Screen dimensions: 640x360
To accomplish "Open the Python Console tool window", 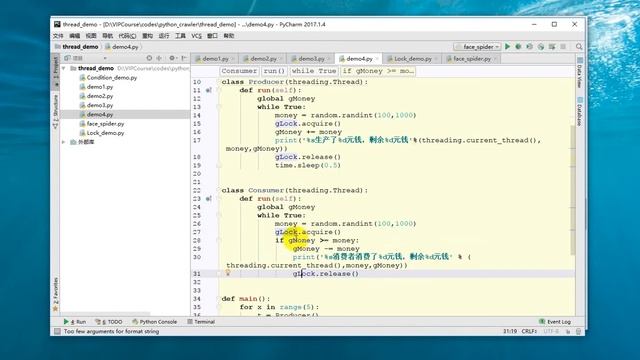I will 155,322.
